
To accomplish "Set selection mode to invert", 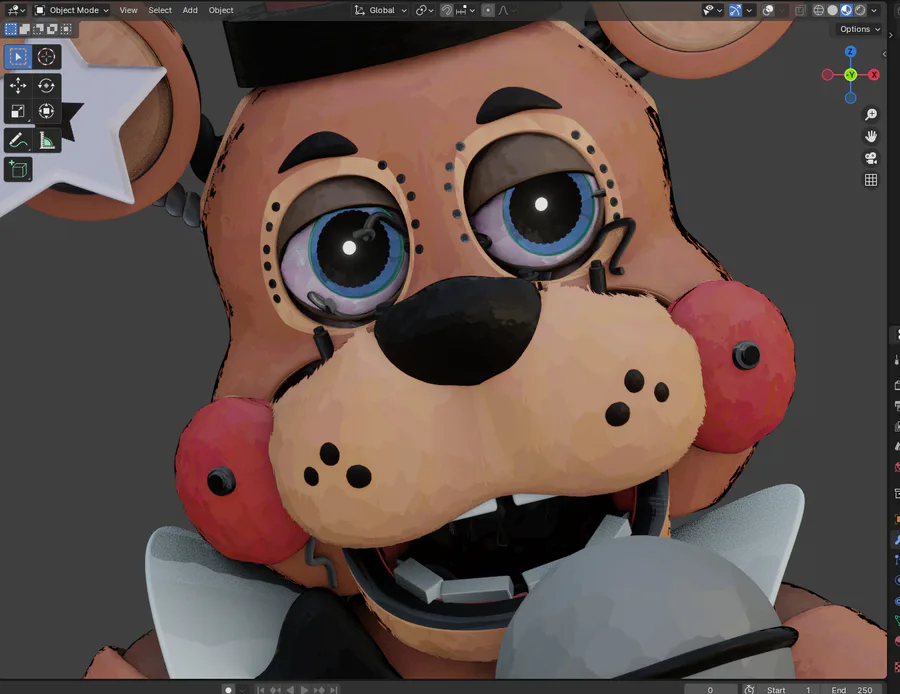I will coord(52,29).
